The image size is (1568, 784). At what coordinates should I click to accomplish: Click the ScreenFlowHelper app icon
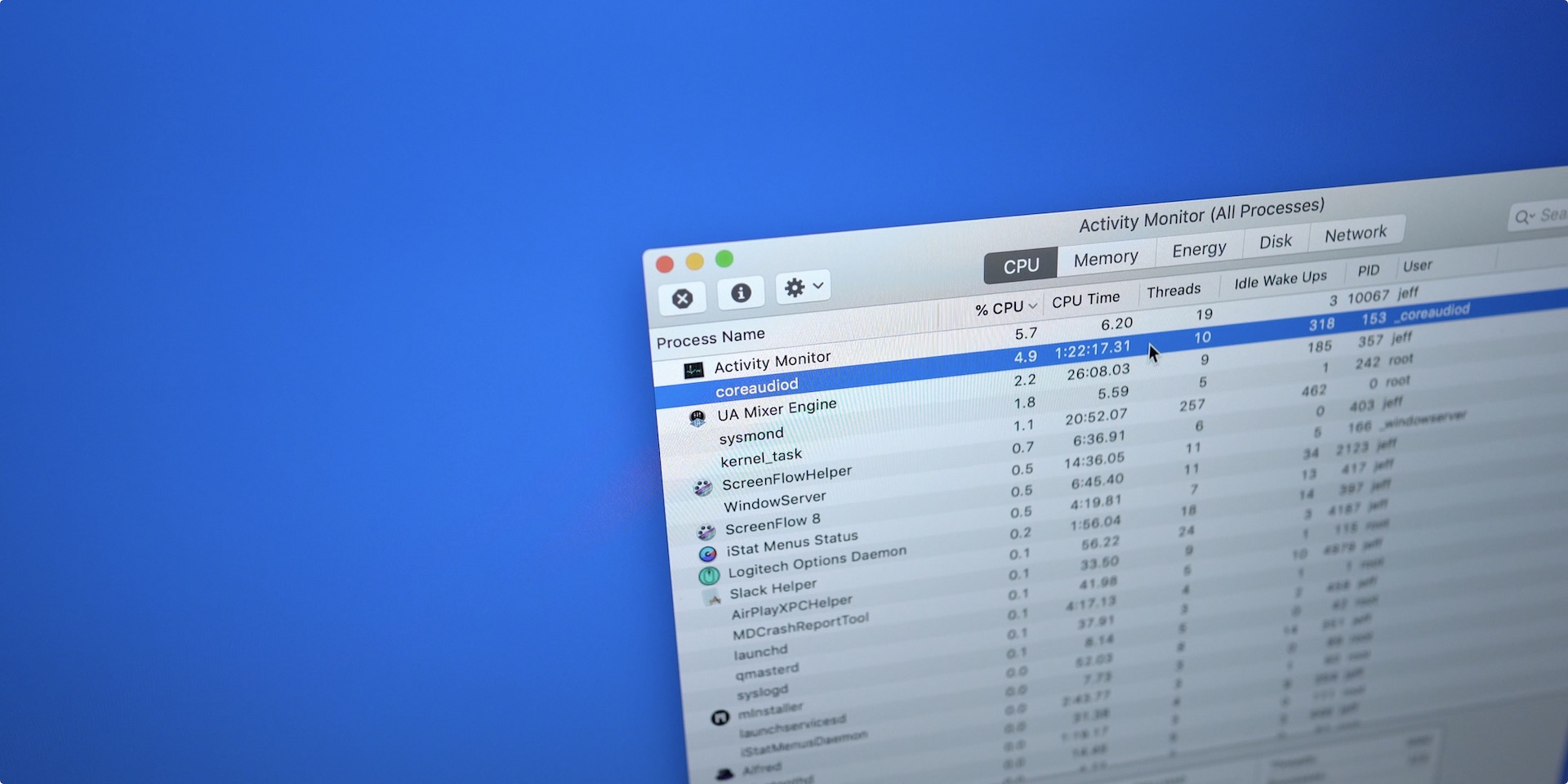(x=702, y=488)
